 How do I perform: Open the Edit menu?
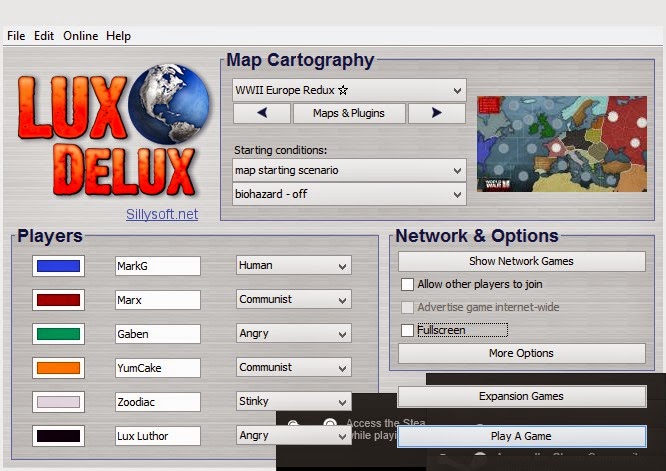tap(44, 36)
